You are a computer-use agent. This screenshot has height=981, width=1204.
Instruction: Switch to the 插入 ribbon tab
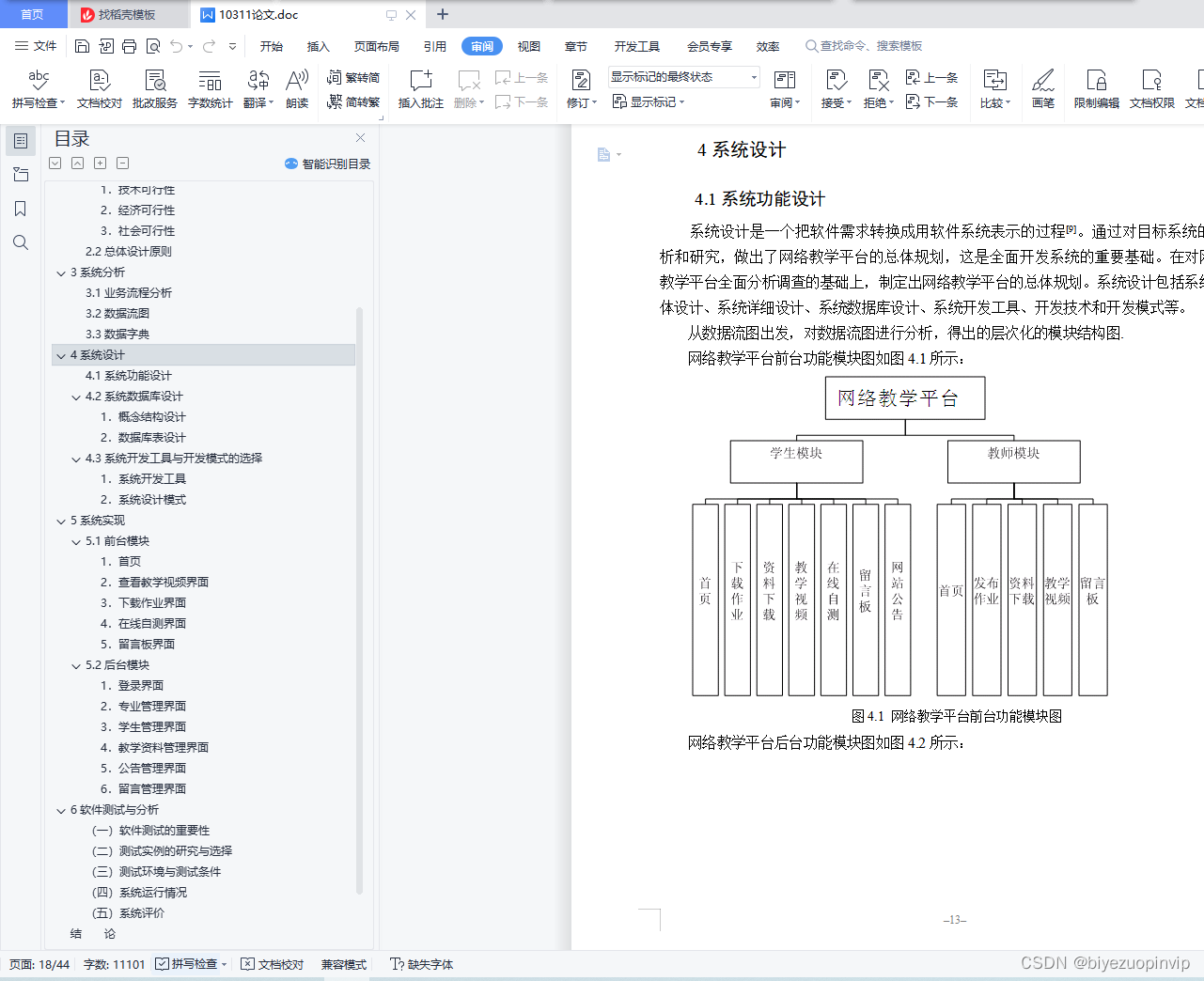[x=319, y=46]
